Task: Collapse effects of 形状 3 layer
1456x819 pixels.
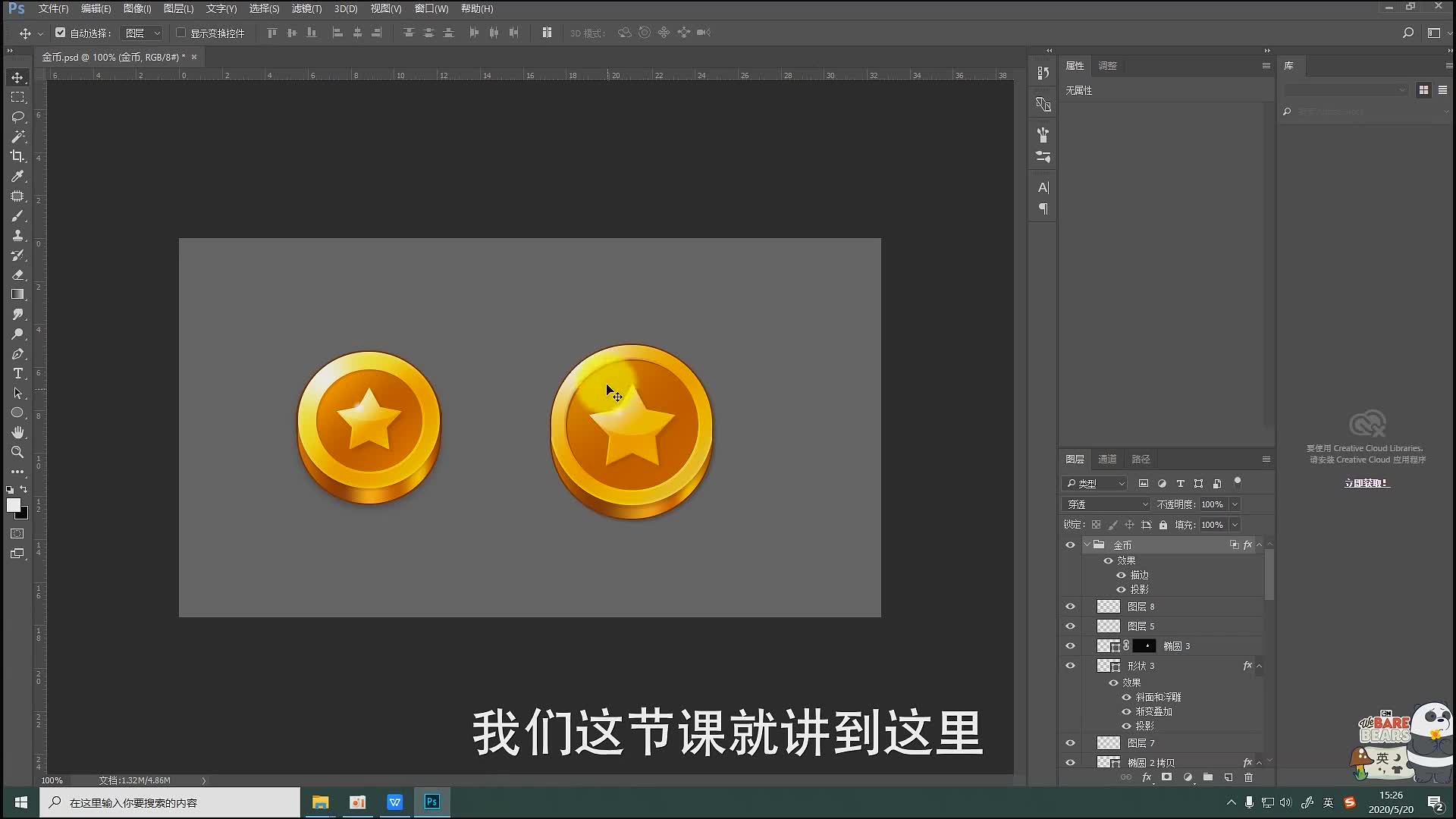Action: coord(1259,666)
